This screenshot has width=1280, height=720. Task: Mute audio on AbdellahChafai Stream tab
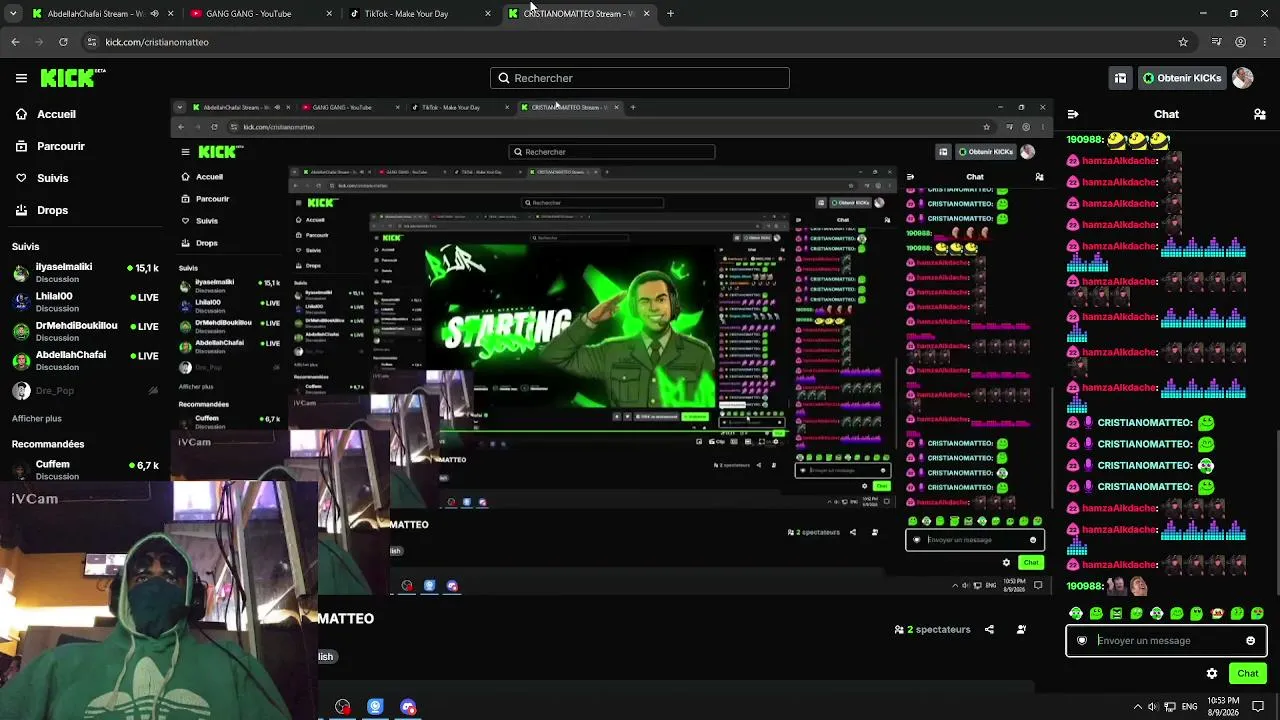(154, 14)
